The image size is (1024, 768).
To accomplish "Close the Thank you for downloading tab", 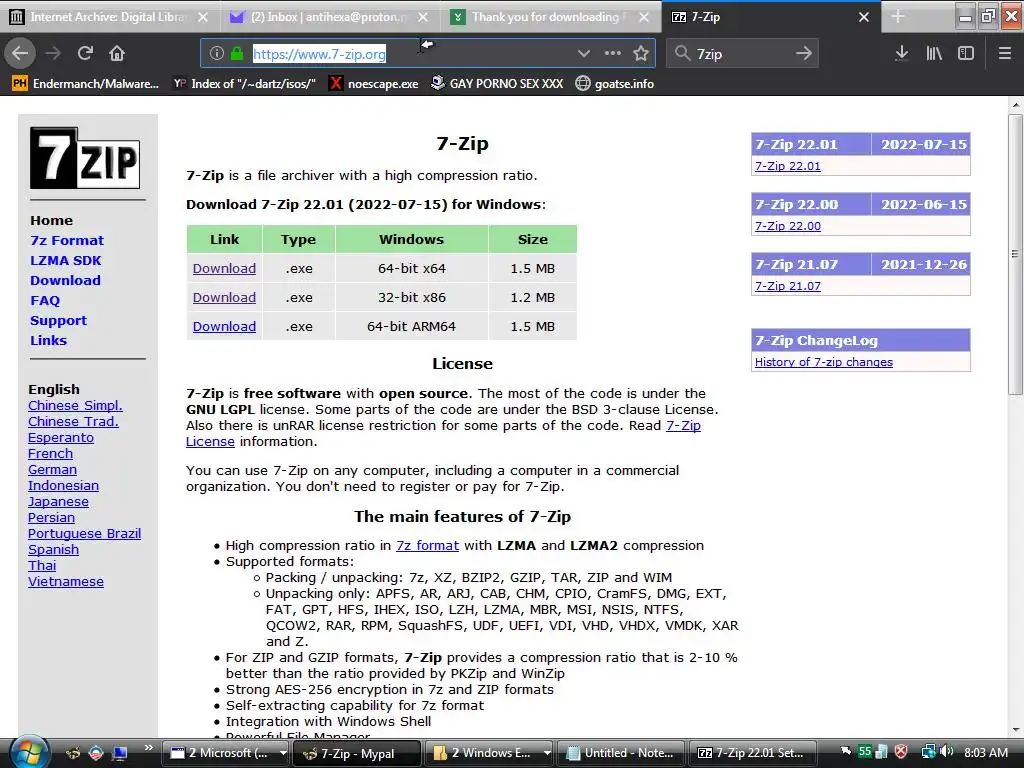I will (x=644, y=17).
